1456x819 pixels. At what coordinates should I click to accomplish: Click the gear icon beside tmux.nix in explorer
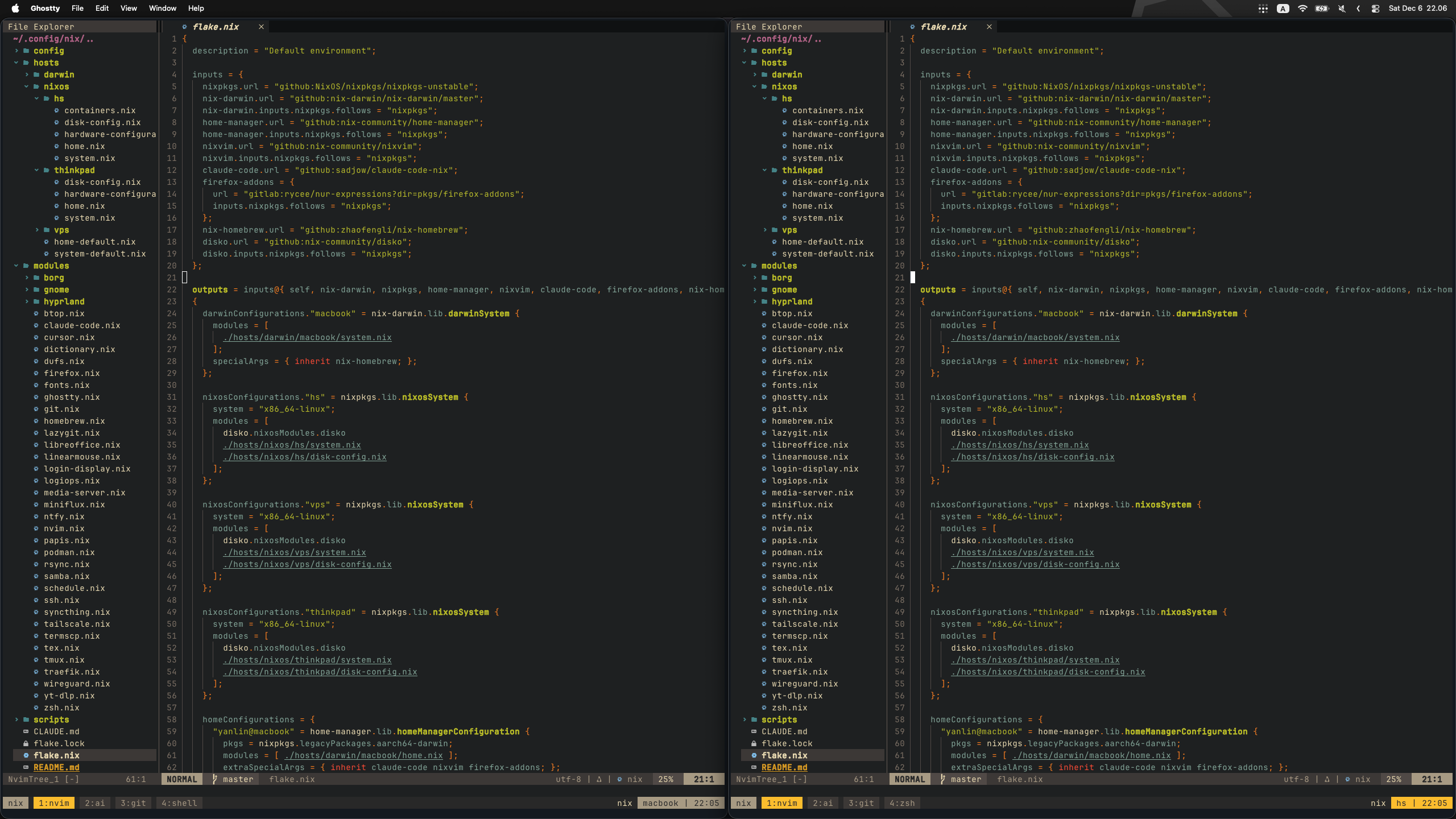pyautogui.click(x=36, y=660)
